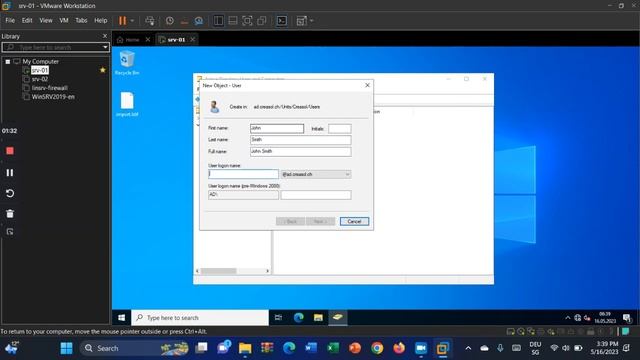The height and width of the screenshot is (360, 640).
Task: Open the power options arrow beside pause
Action: [x=132, y=20]
